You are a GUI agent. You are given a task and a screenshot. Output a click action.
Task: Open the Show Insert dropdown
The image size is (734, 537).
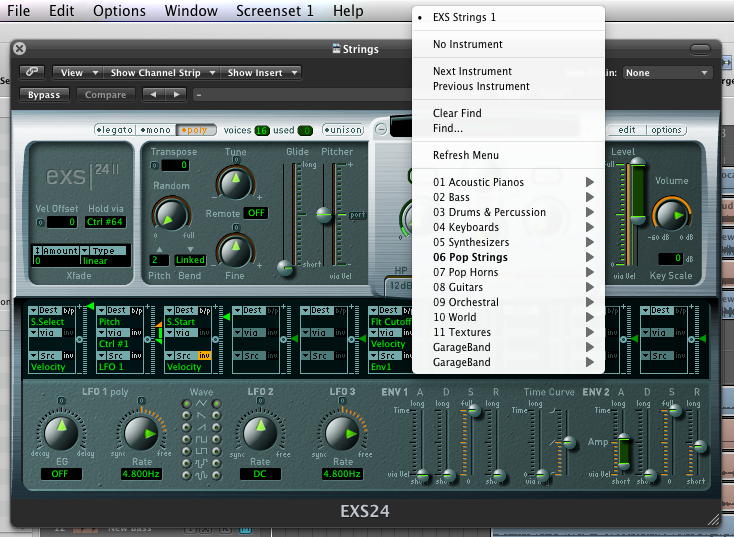(x=260, y=73)
